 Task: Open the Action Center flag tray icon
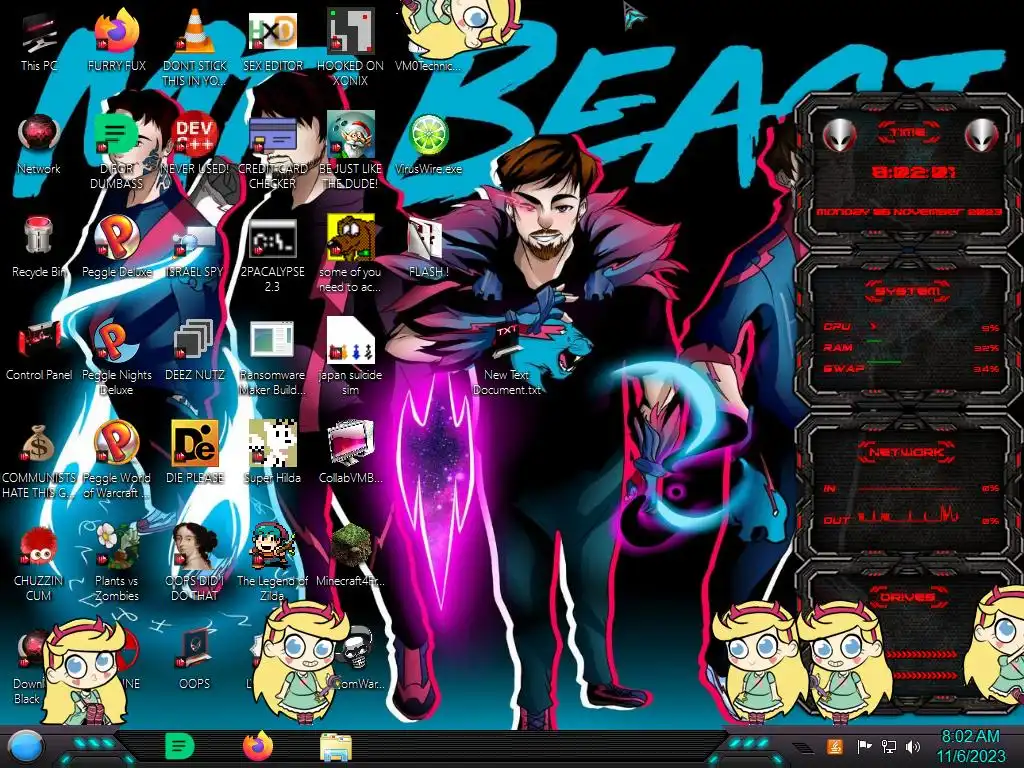(x=864, y=746)
